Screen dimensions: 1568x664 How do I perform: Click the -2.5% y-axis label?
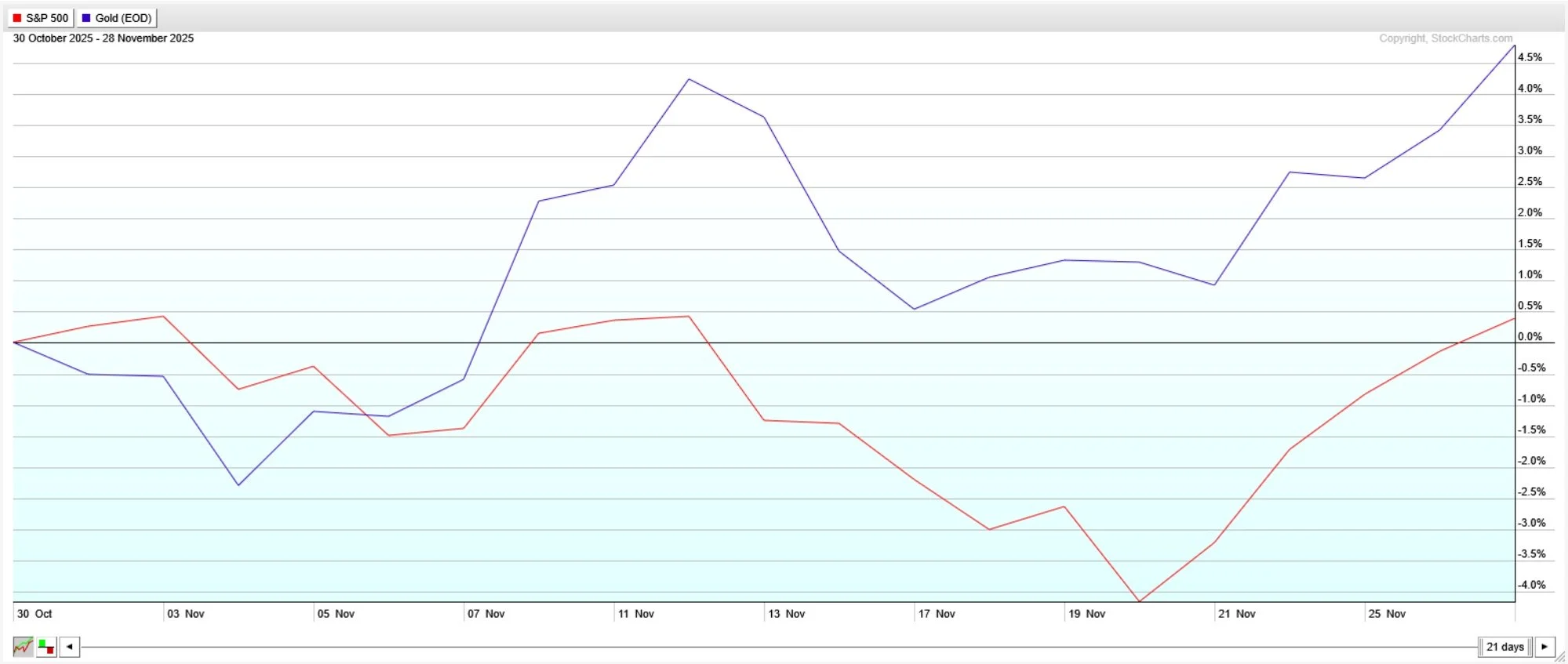click(1531, 492)
